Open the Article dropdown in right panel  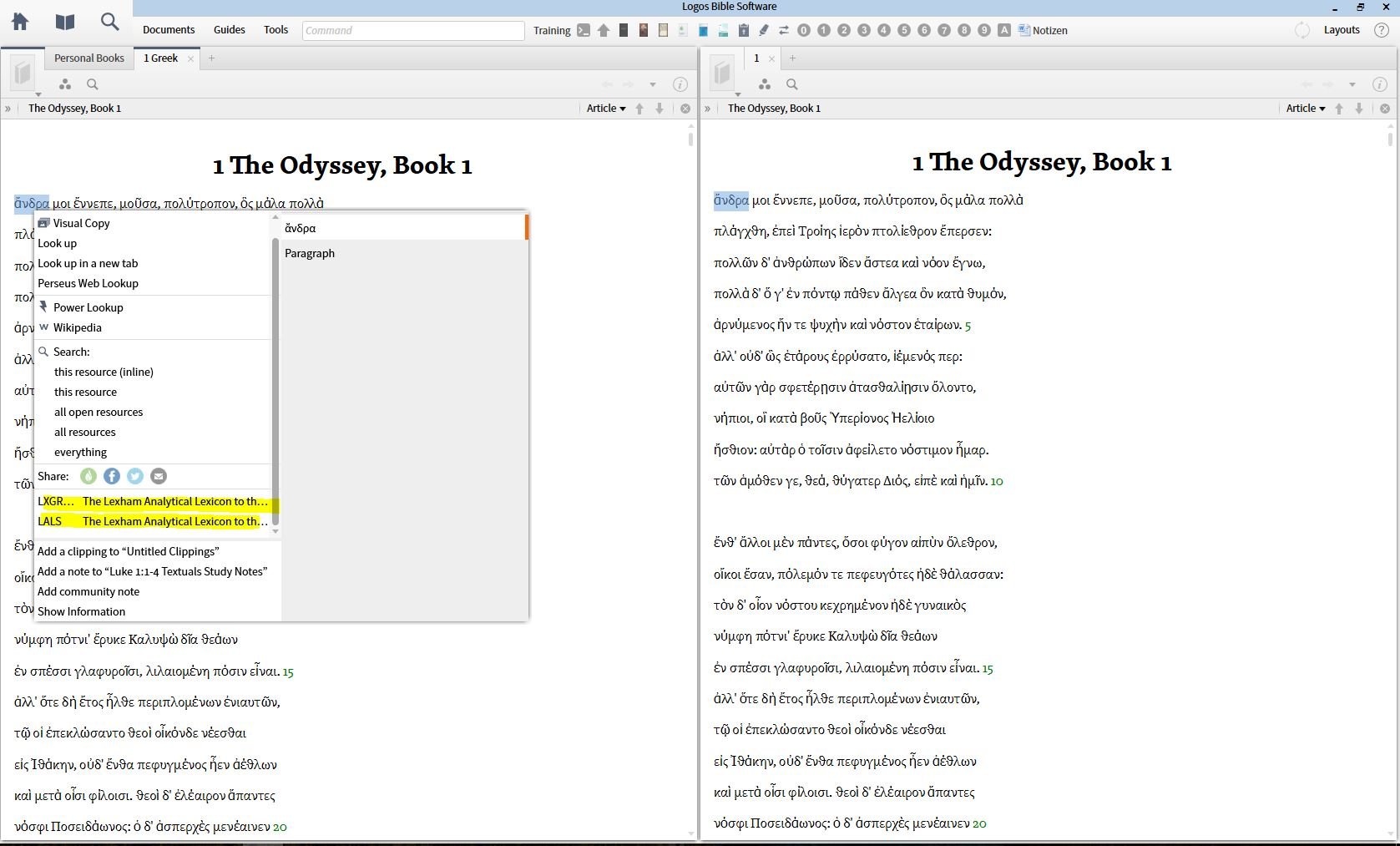click(x=1306, y=109)
